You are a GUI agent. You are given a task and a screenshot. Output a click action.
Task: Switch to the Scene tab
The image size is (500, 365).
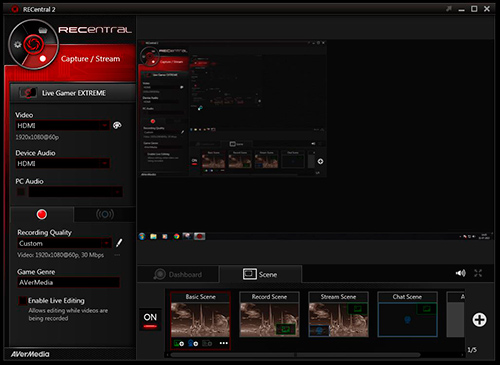(260, 274)
